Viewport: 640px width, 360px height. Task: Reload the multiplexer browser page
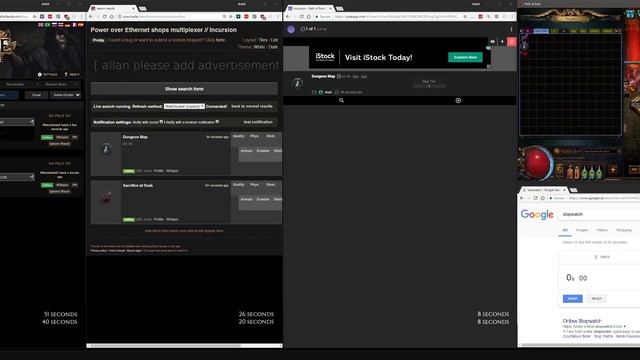(104, 17)
